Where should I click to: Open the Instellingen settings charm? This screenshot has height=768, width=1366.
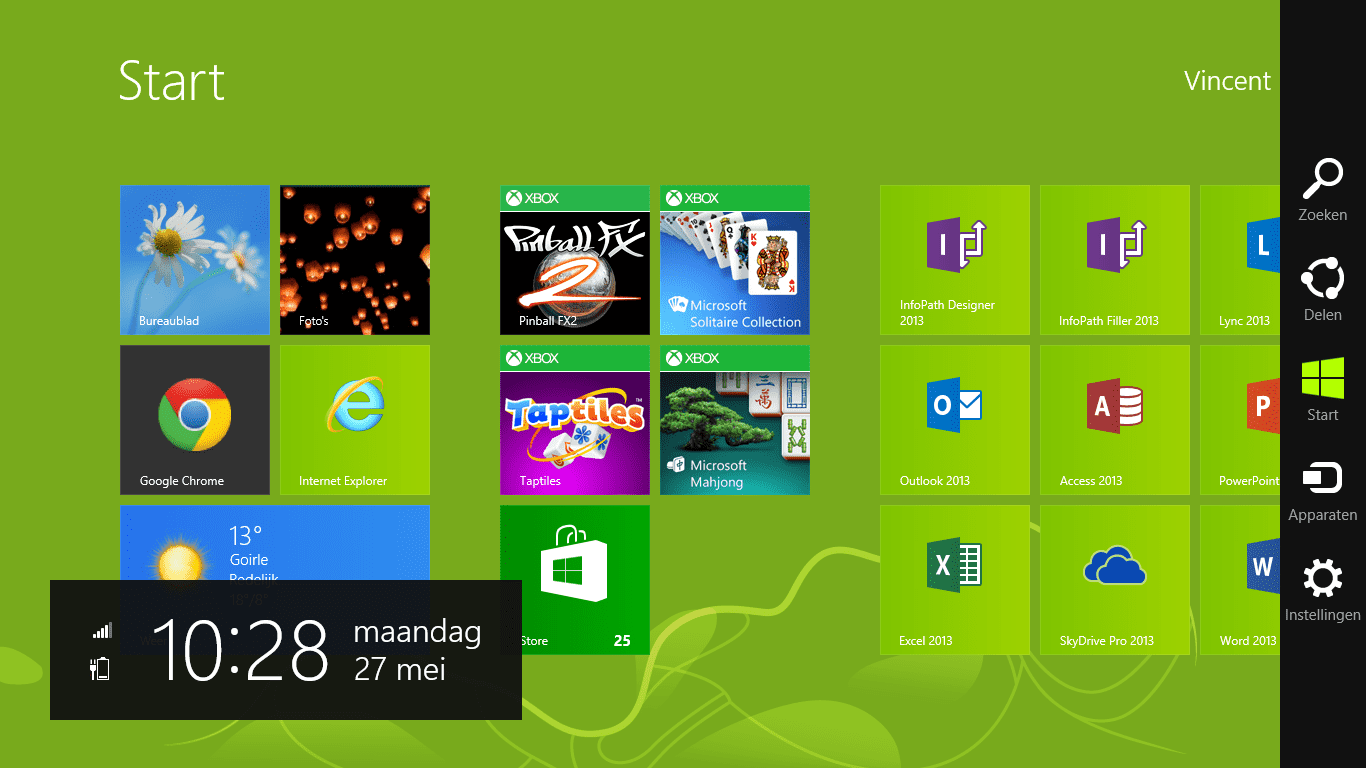point(1322,590)
